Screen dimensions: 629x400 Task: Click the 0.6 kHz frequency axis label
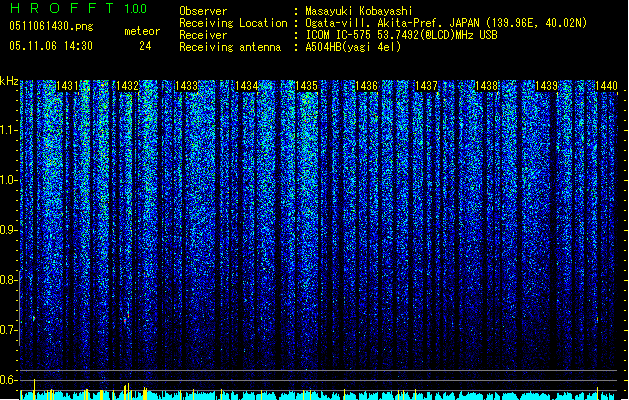9,380
